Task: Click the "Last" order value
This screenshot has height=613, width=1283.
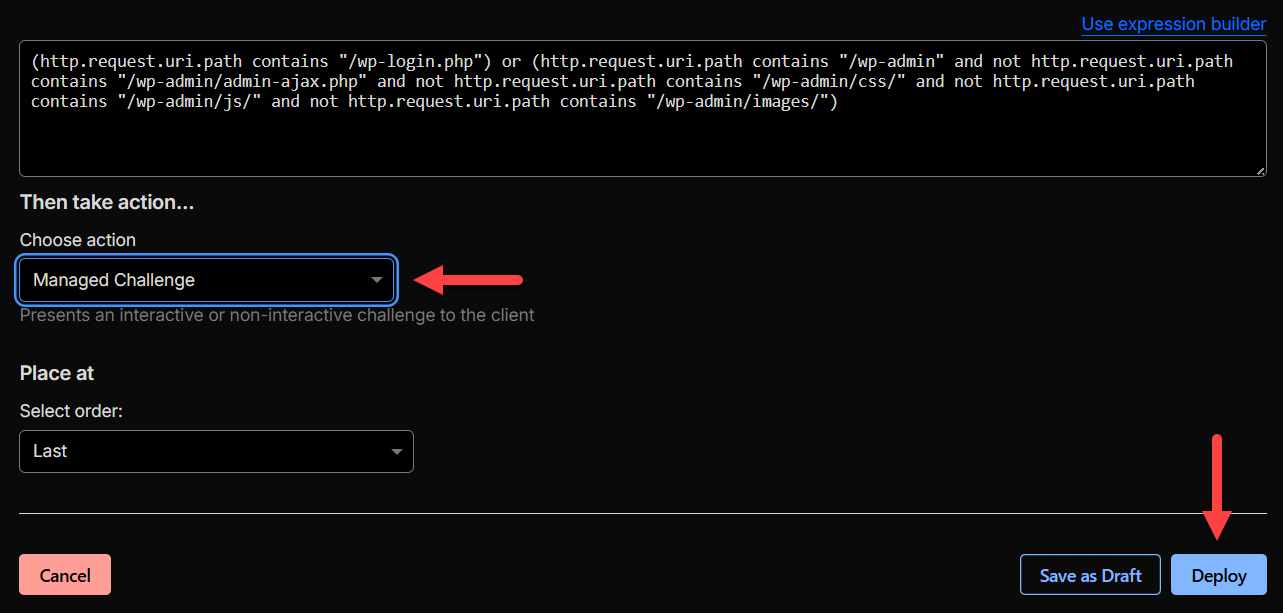Action: pos(51,451)
